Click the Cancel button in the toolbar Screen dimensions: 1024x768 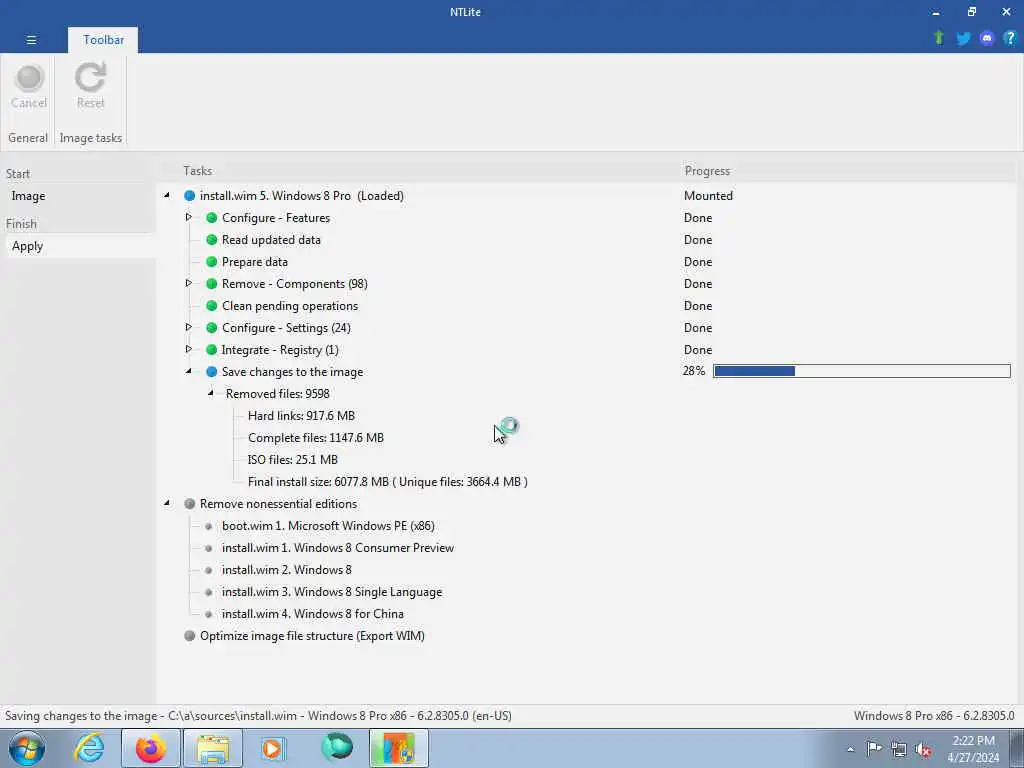[29, 86]
